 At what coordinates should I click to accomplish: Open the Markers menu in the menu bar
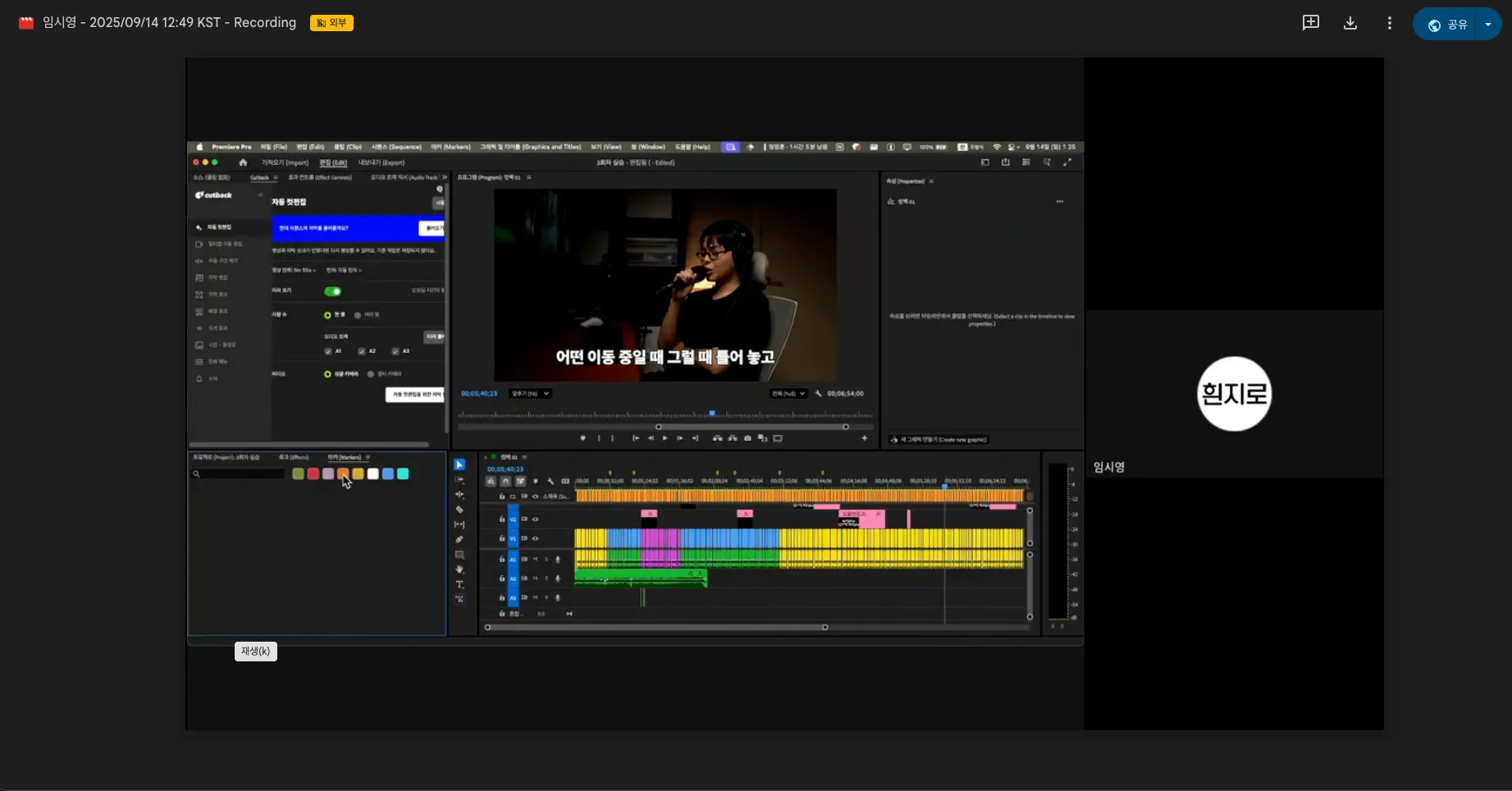(450, 148)
